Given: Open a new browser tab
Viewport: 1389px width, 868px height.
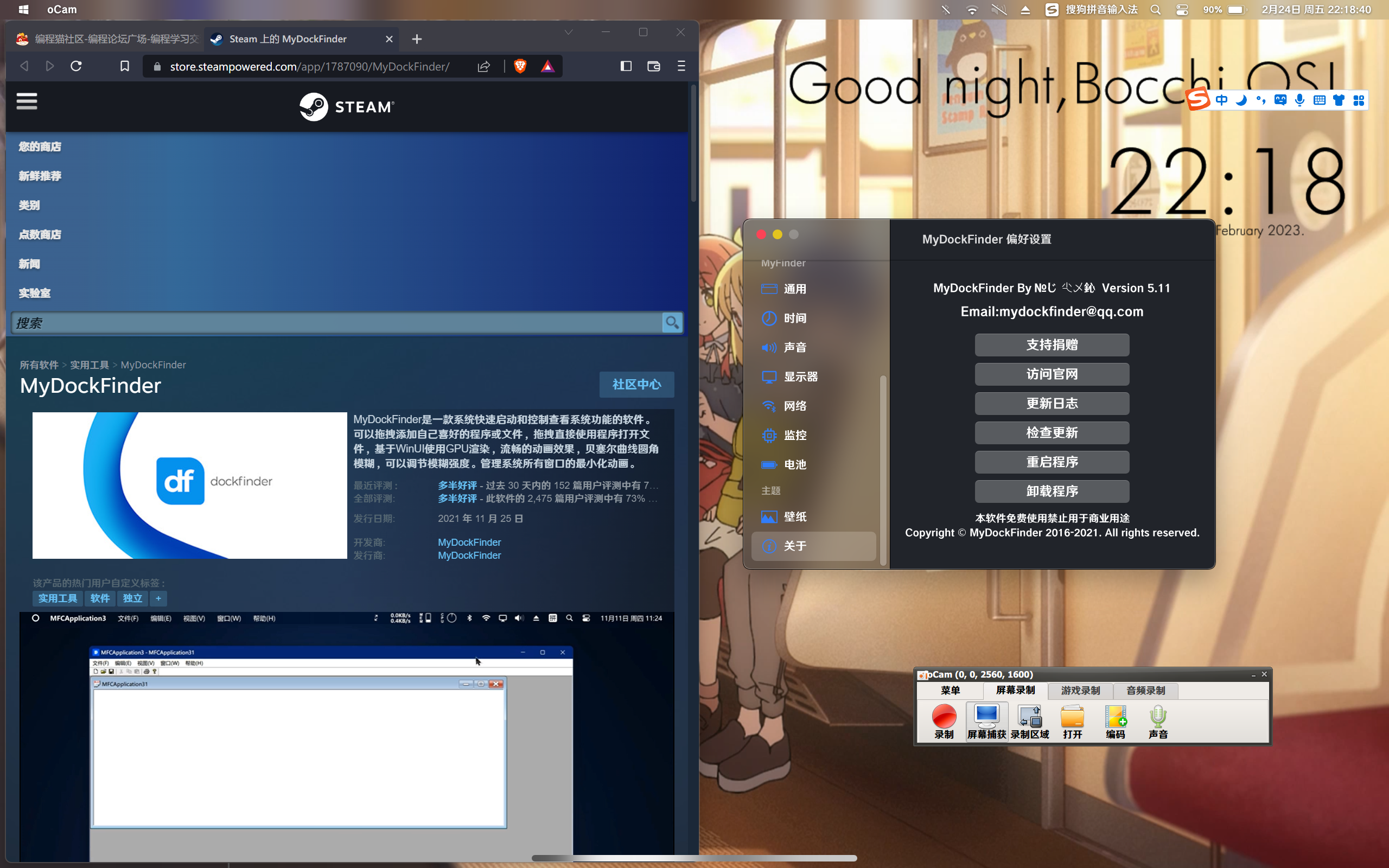Looking at the screenshot, I should (x=417, y=39).
